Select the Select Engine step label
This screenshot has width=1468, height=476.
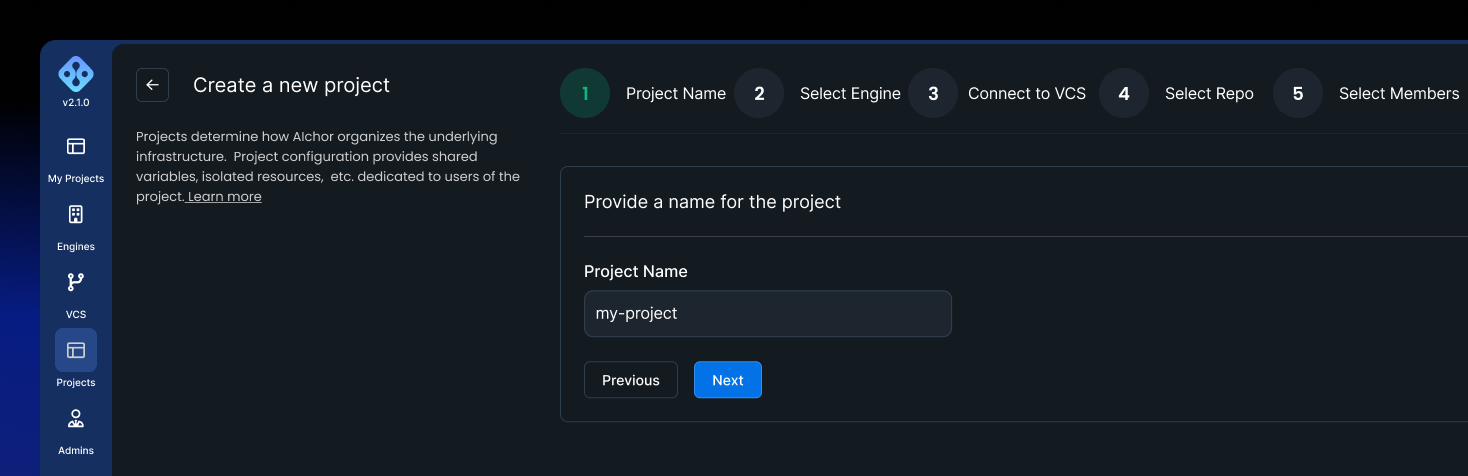(850, 93)
